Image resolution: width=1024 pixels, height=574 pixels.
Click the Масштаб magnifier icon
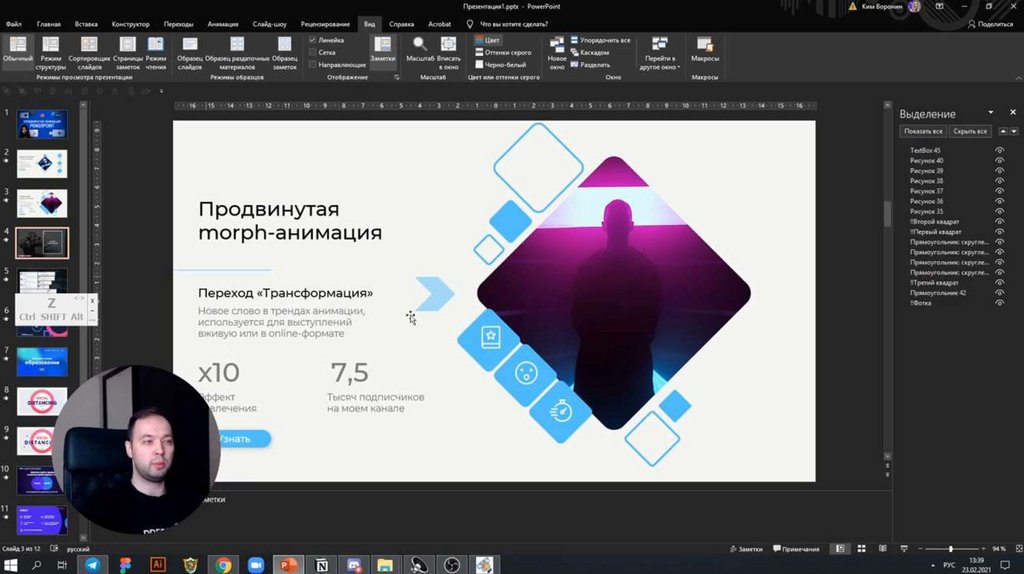pos(420,45)
